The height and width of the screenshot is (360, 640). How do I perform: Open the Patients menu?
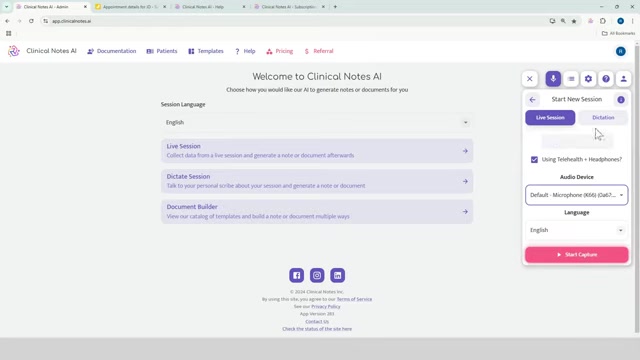162,51
